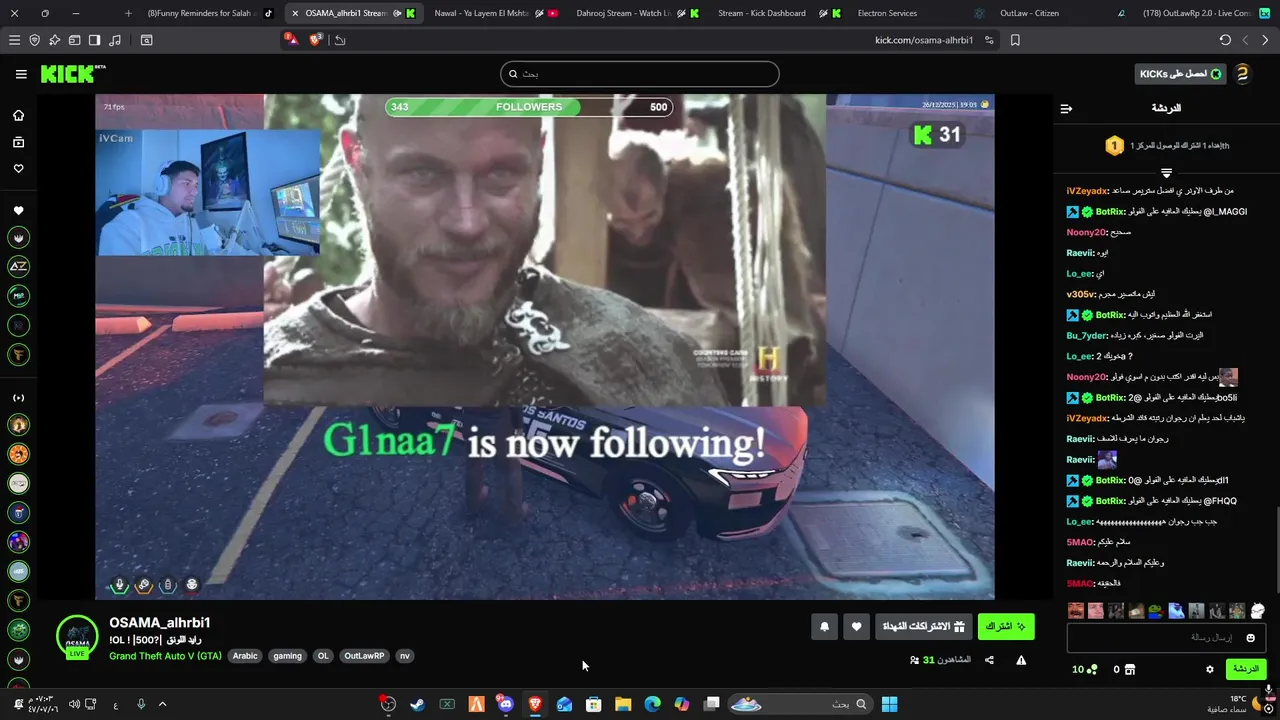The image size is (1280, 720).
Task: Open the emoji picker in the message box
Action: [x=1250, y=638]
